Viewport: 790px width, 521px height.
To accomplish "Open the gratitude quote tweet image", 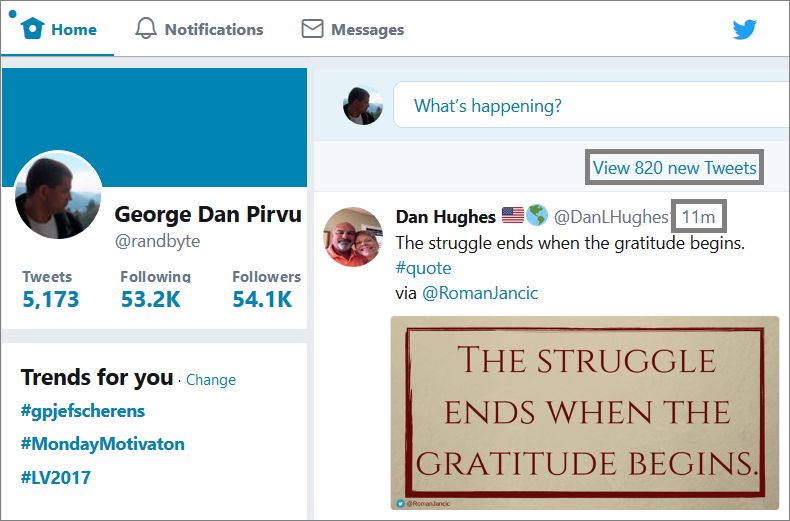I will click(585, 413).
